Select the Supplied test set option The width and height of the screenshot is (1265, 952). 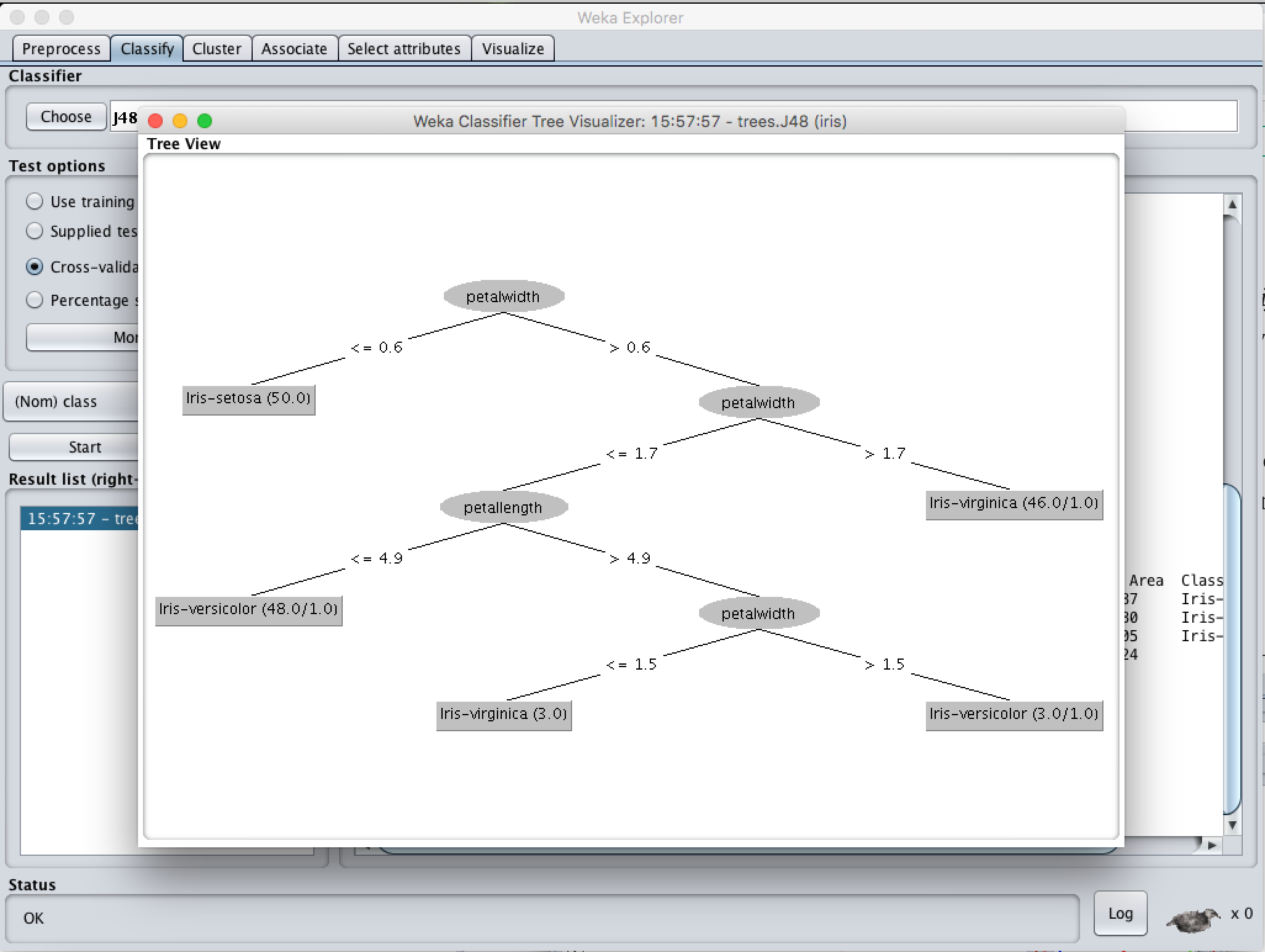pos(35,231)
